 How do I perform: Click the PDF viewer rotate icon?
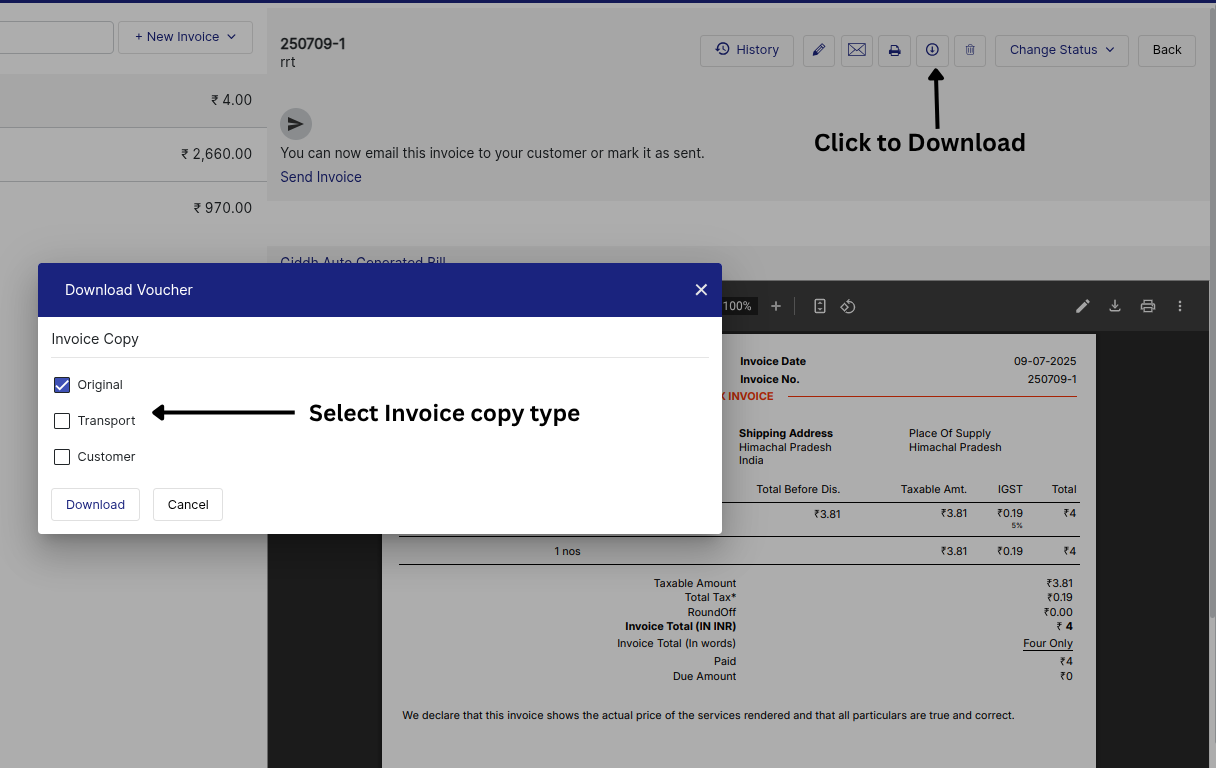(x=848, y=306)
